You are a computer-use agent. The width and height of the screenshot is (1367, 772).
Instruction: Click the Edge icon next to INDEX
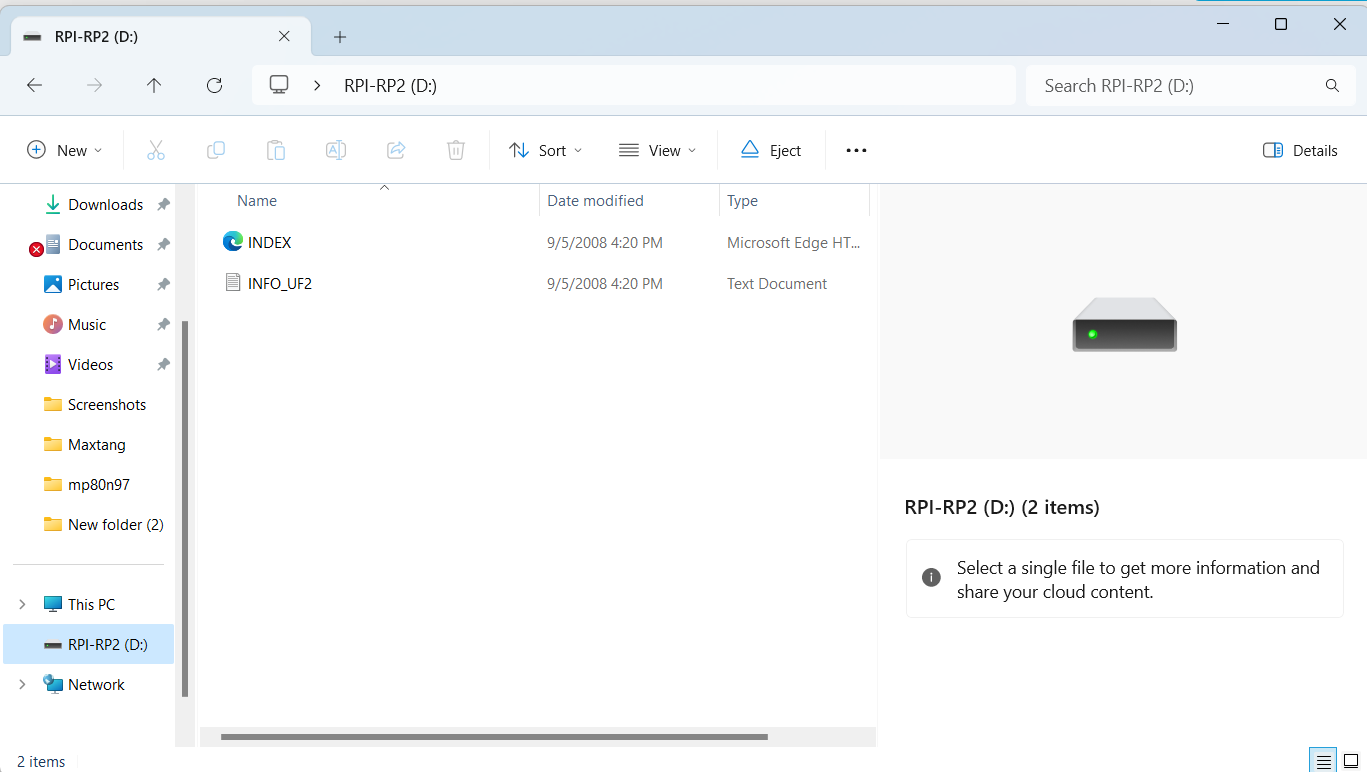[233, 241]
